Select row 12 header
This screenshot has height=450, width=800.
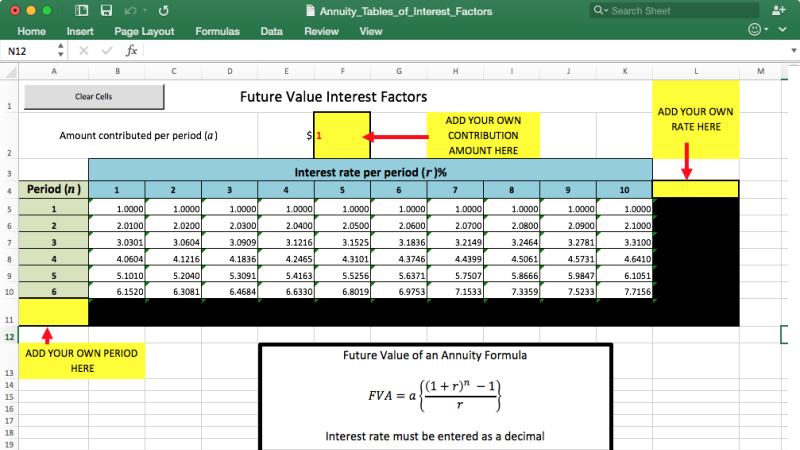click(9, 337)
